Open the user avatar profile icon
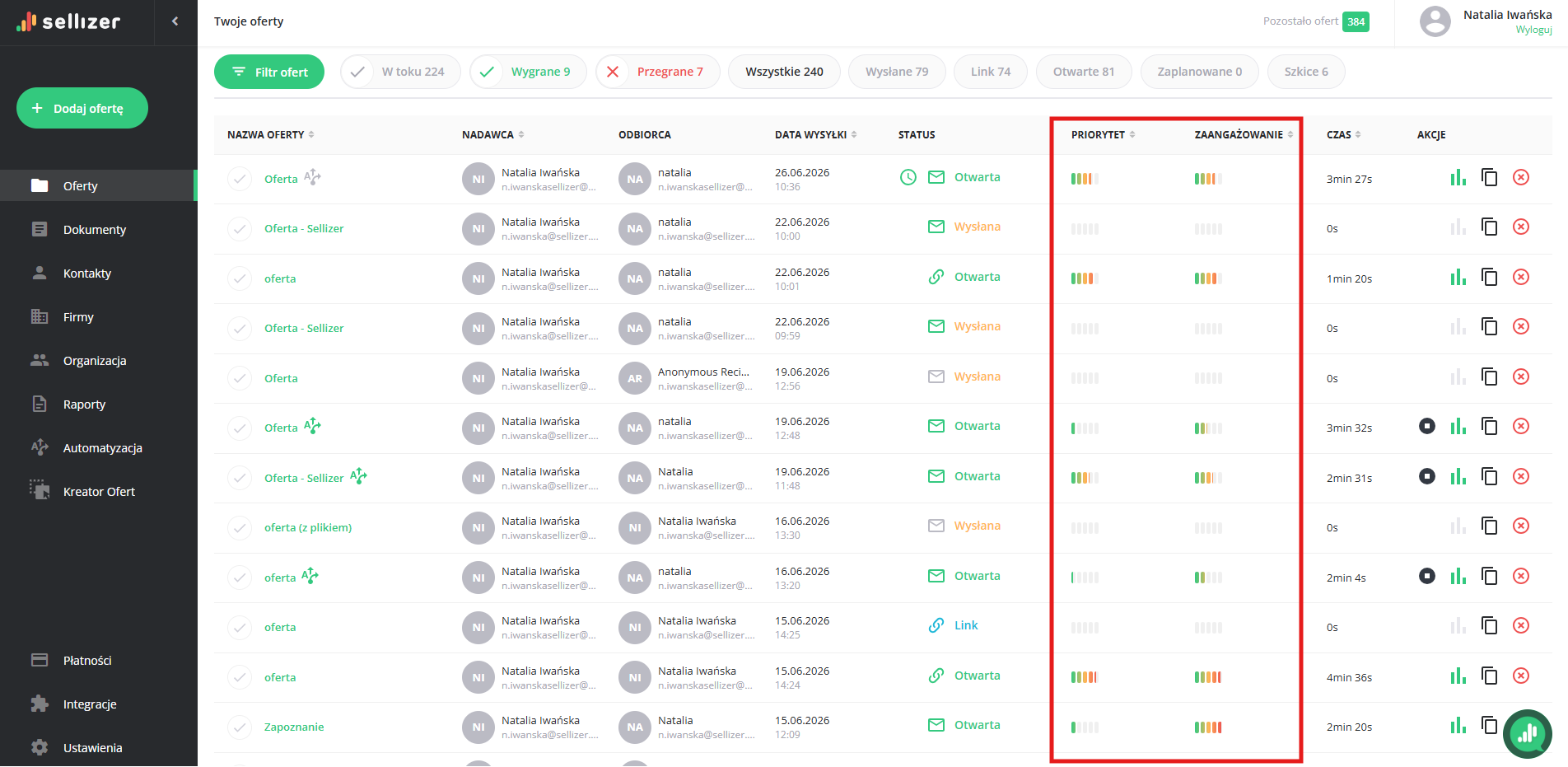Viewport: 1568px width, 767px height. tap(1435, 21)
